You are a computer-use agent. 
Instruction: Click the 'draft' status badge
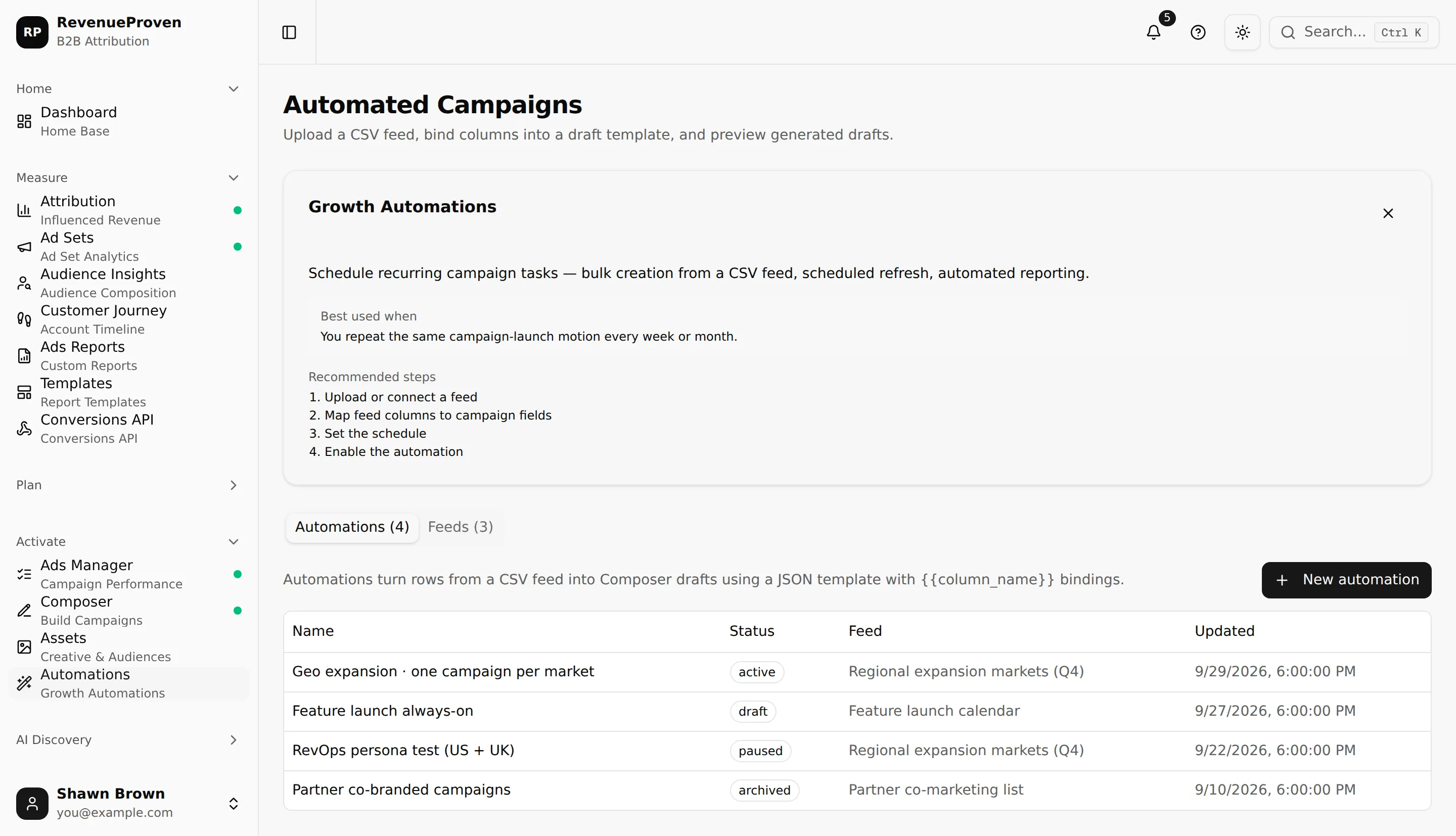753,711
